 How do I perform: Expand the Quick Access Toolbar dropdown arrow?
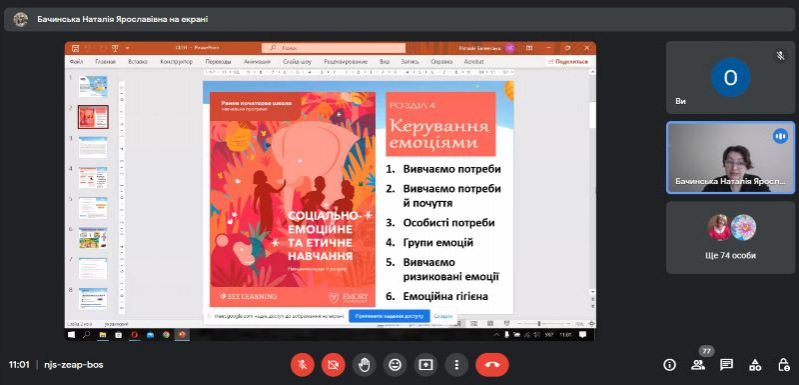pyautogui.click(x=127, y=48)
